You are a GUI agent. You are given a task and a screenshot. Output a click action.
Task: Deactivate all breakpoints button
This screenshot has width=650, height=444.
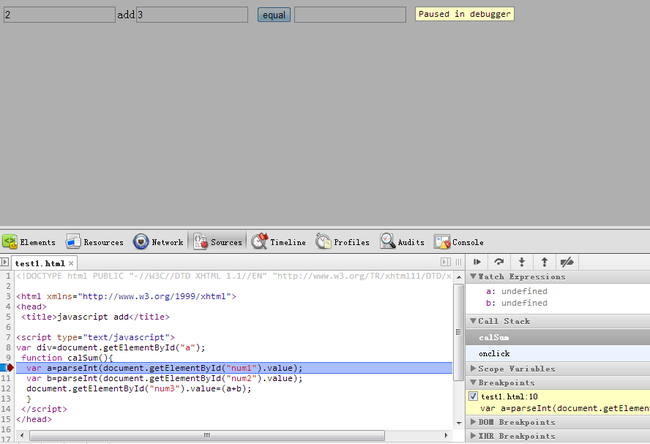[567, 262]
